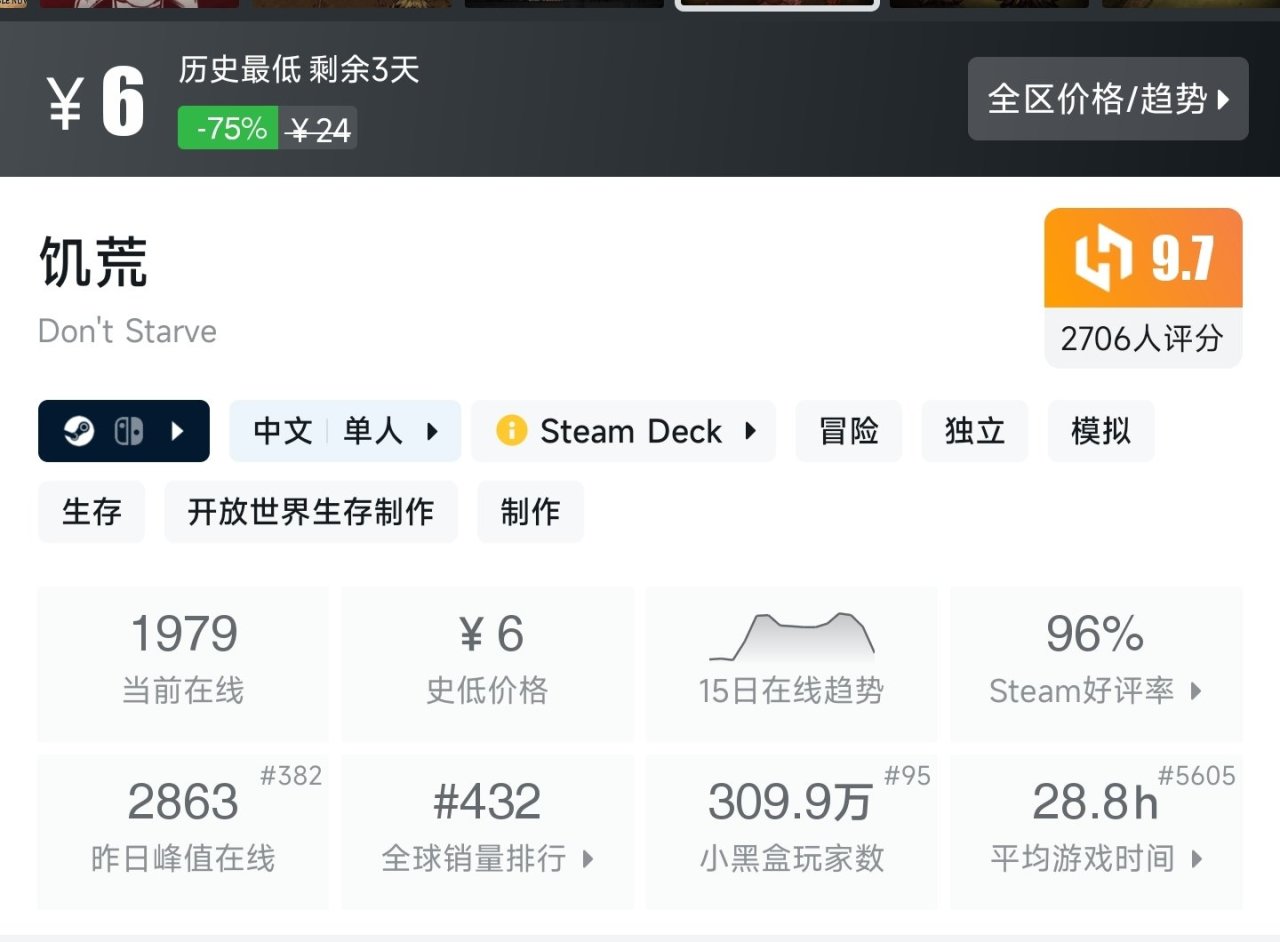The width and height of the screenshot is (1280, 942).
Task: View the 2706人评分 rating count
Action: tap(1143, 338)
